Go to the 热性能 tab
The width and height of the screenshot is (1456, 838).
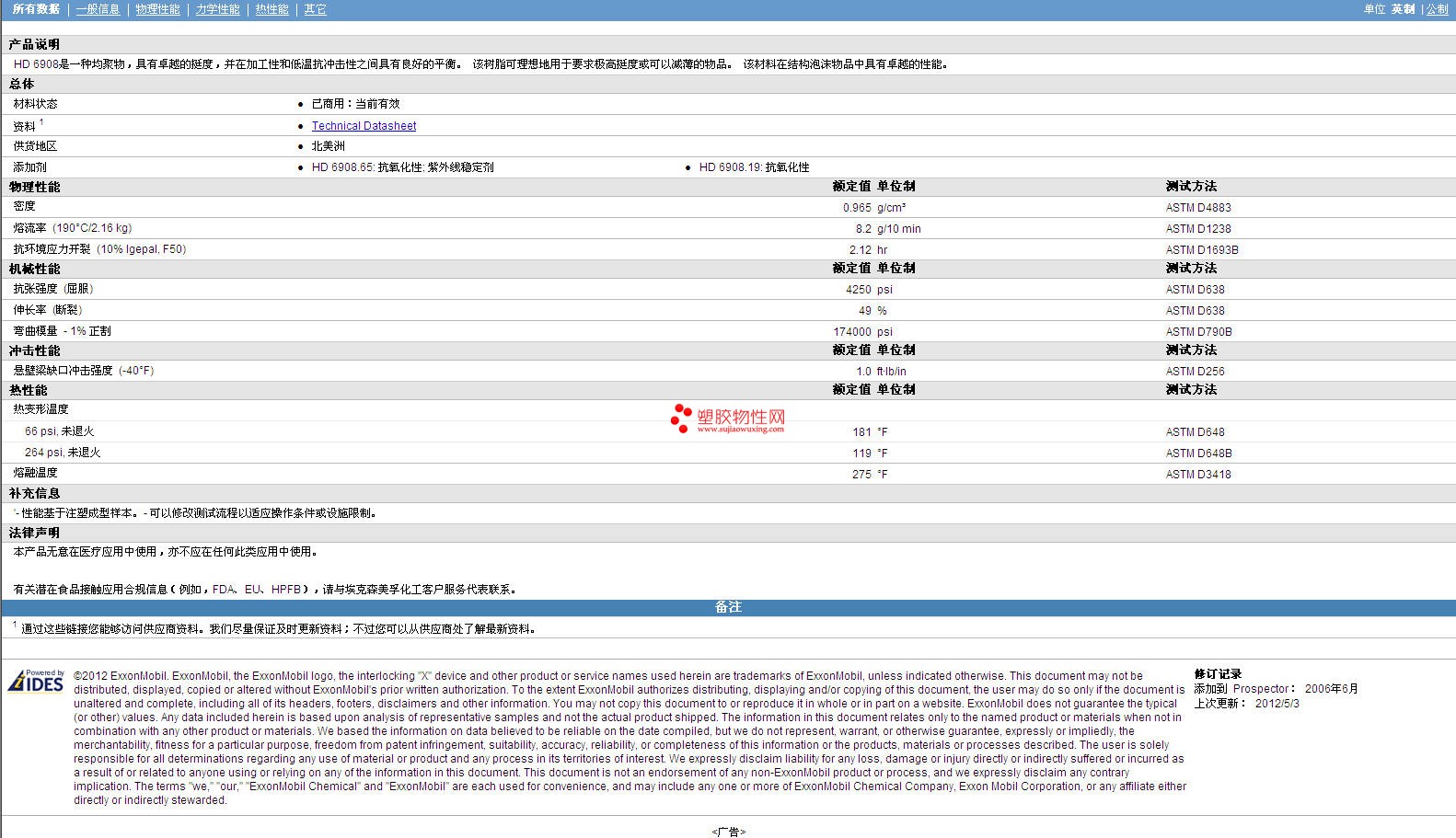272,9
